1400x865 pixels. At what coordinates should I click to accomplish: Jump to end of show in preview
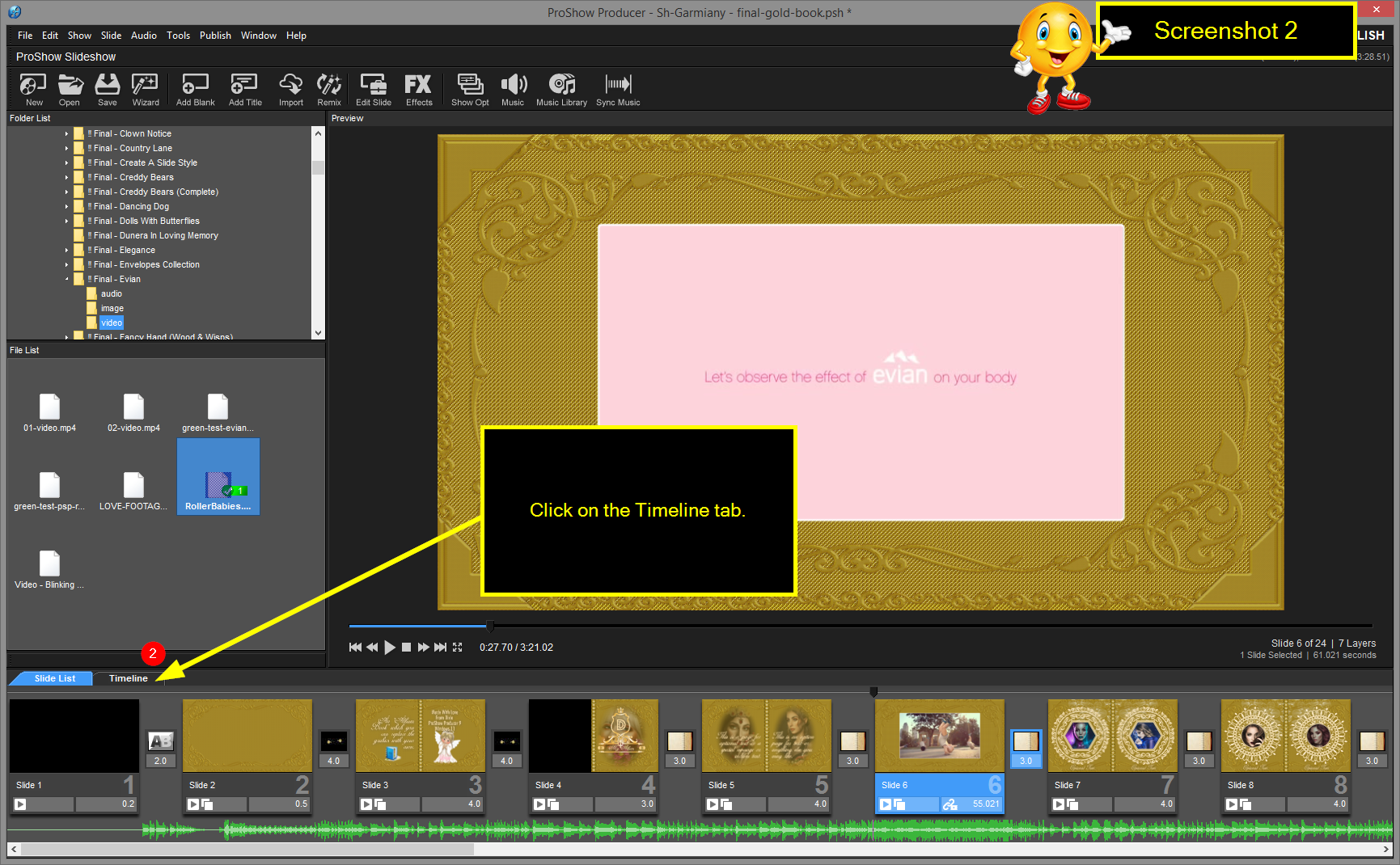tap(440, 648)
